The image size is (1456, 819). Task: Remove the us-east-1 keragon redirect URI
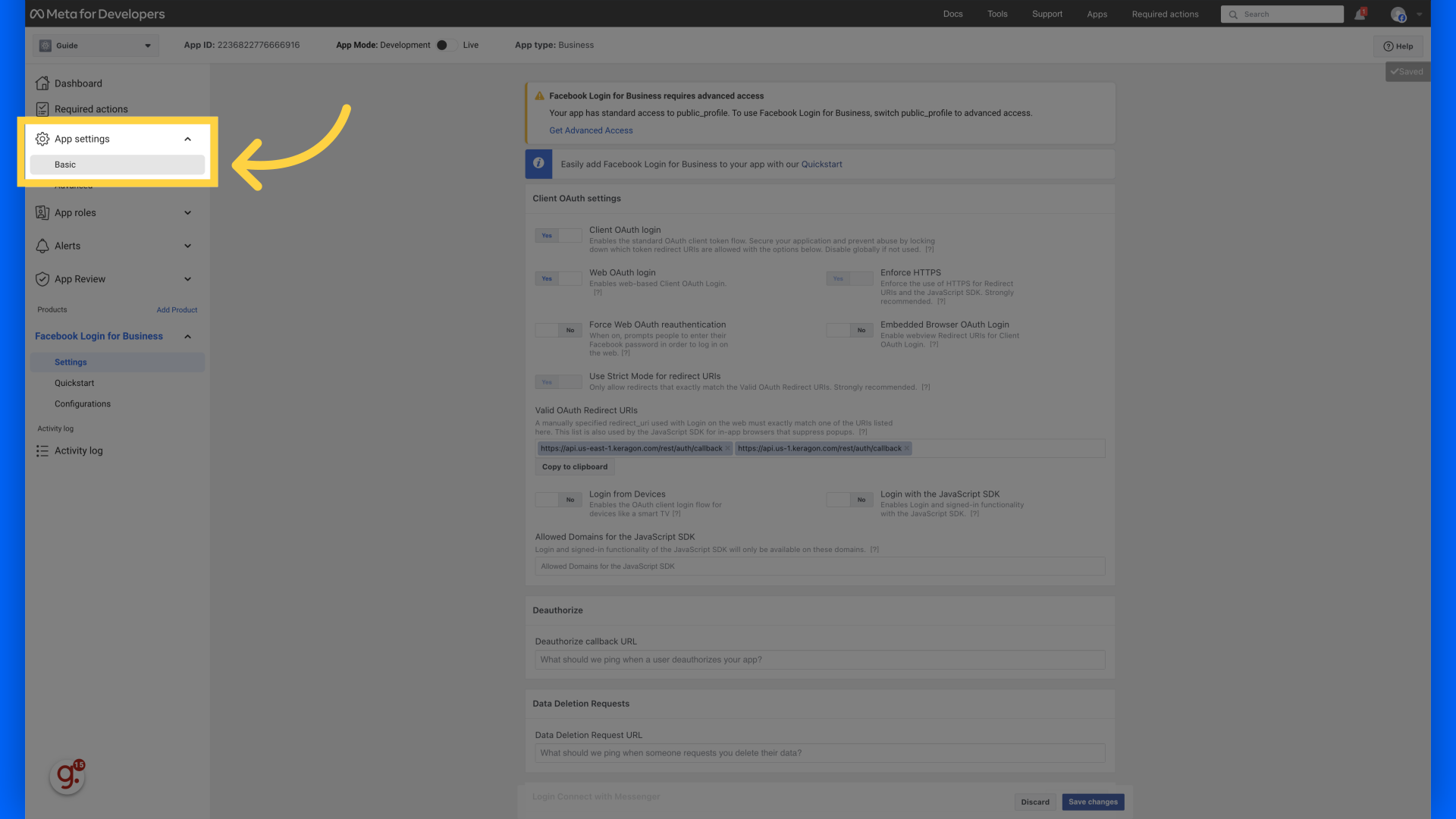727,449
